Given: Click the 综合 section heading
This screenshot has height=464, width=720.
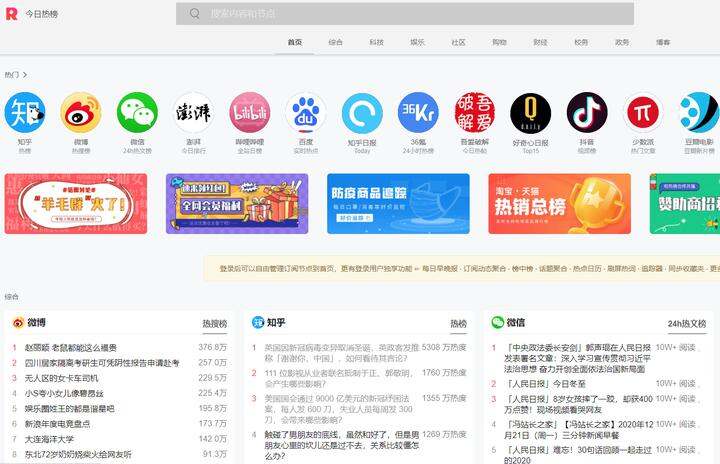Looking at the screenshot, I should click(x=11, y=297).
